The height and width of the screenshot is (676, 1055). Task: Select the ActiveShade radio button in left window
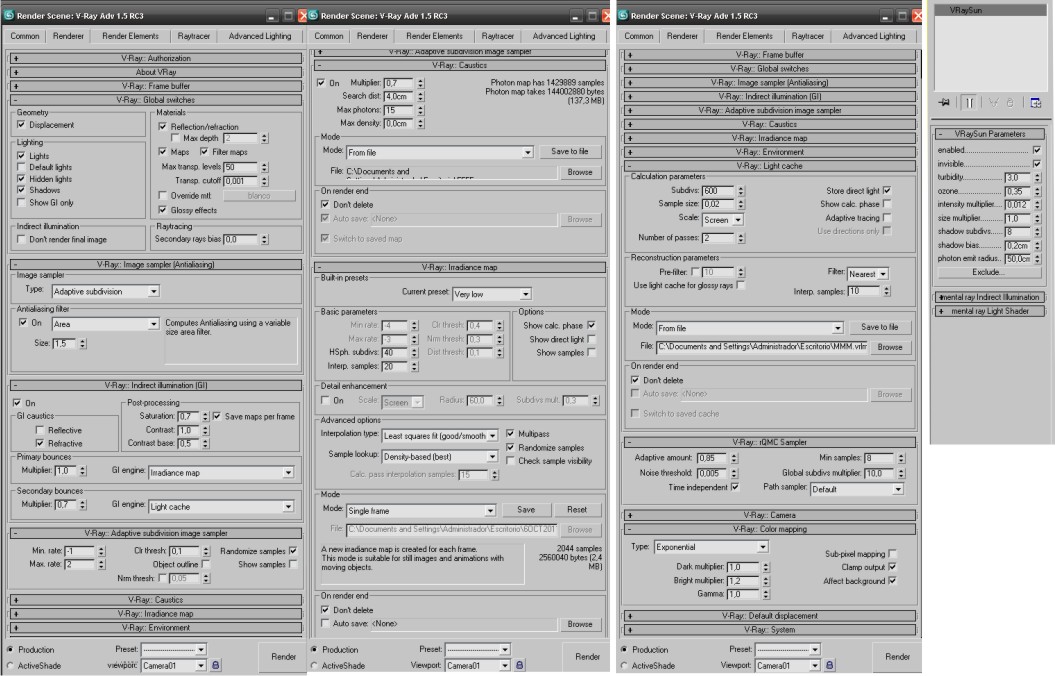point(10,665)
